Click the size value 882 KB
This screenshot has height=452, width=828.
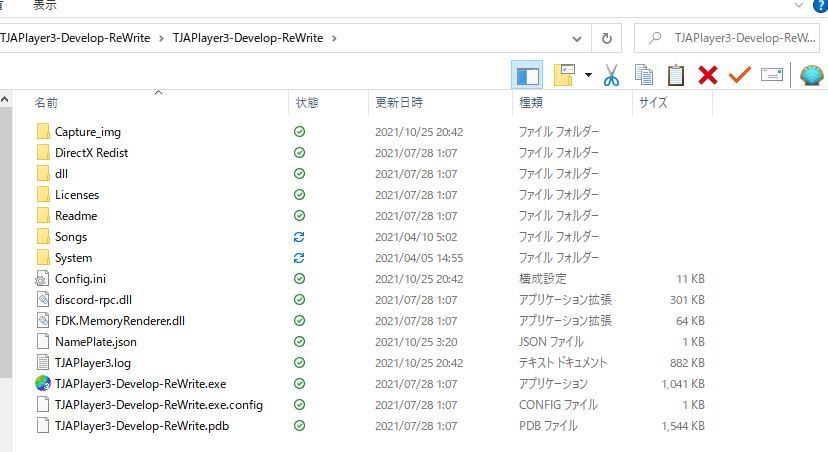[687, 363]
